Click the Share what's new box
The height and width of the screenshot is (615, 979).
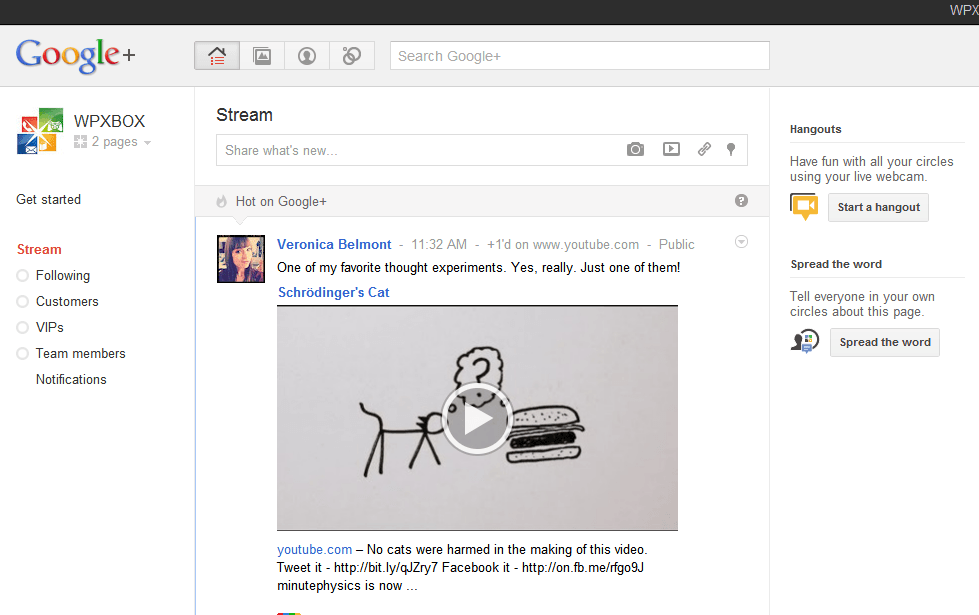(x=481, y=150)
